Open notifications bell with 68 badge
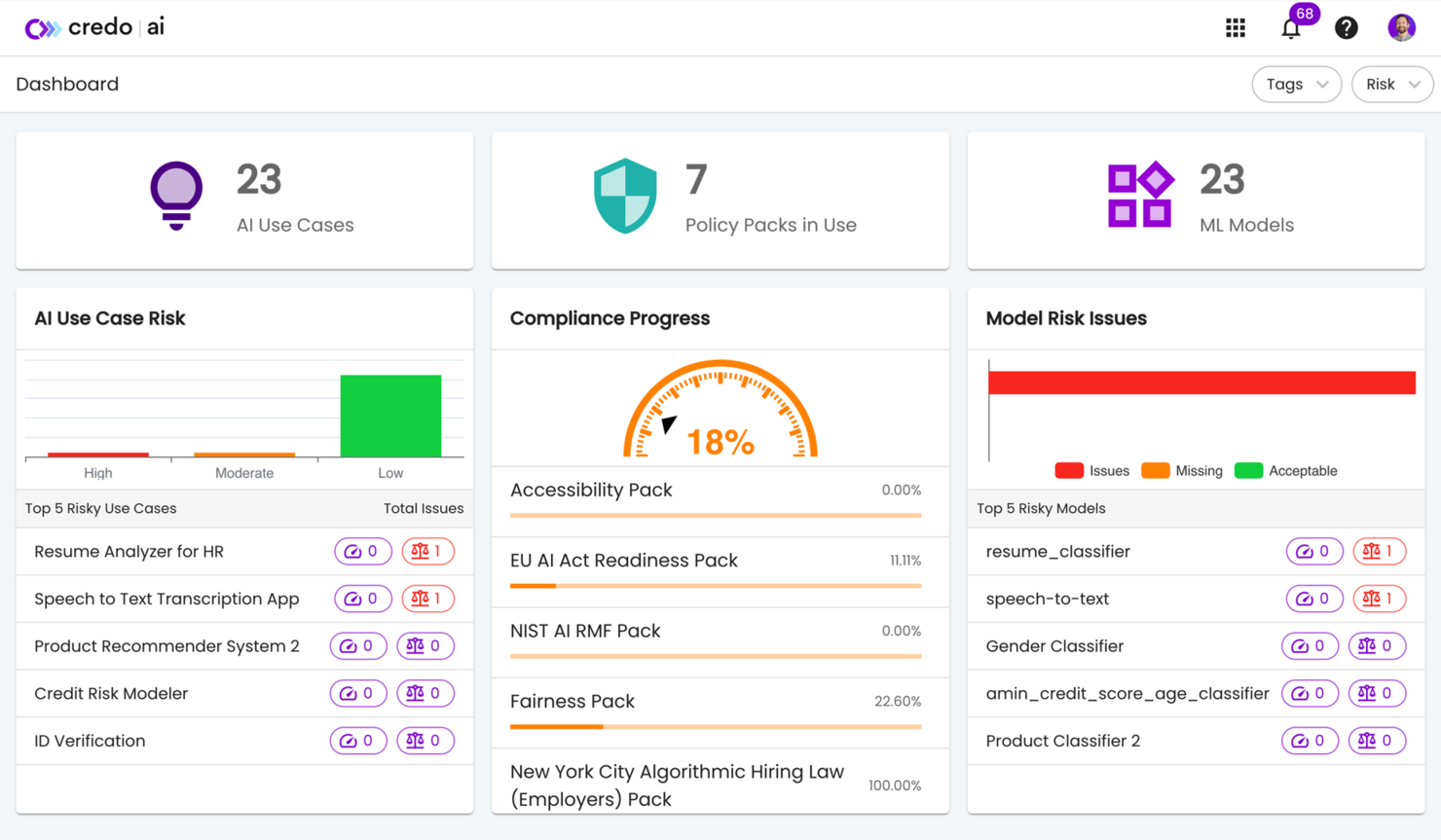The image size is (1441, 840). point(1291,28)
